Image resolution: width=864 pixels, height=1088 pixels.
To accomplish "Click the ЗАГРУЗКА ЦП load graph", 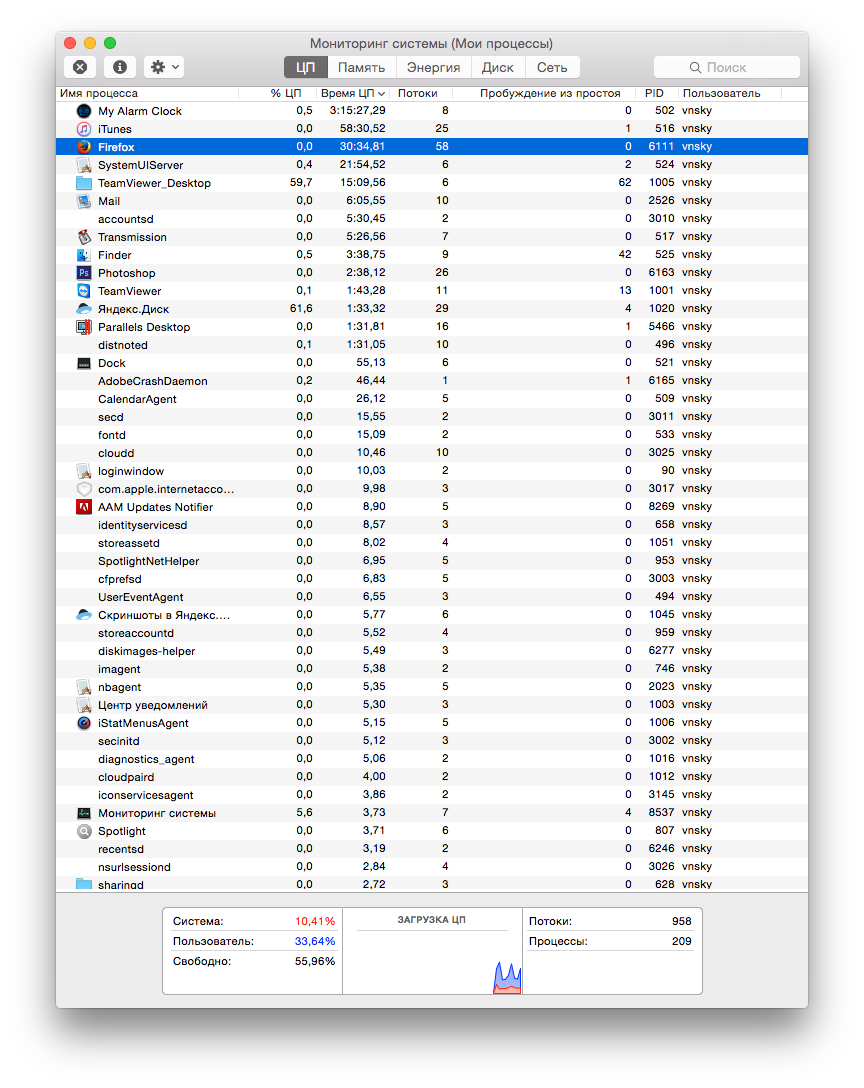I will pos(432,963).
